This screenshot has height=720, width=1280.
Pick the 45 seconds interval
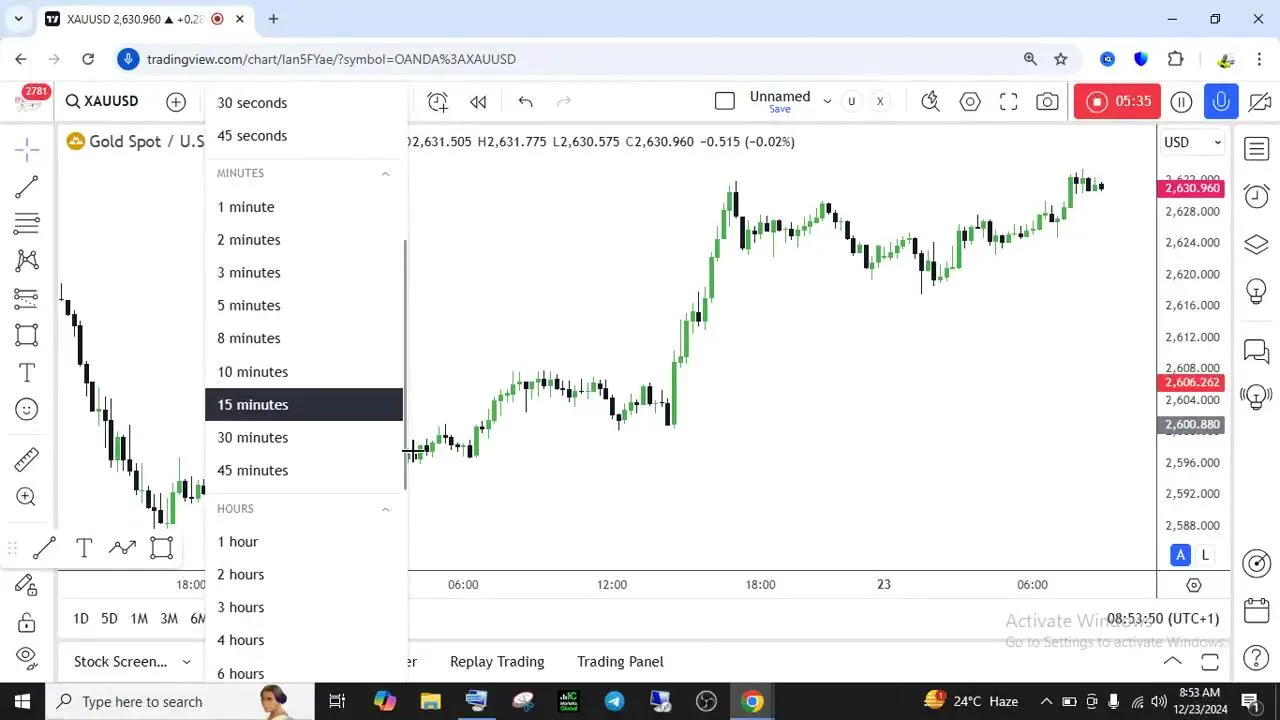tap(304, 136)
